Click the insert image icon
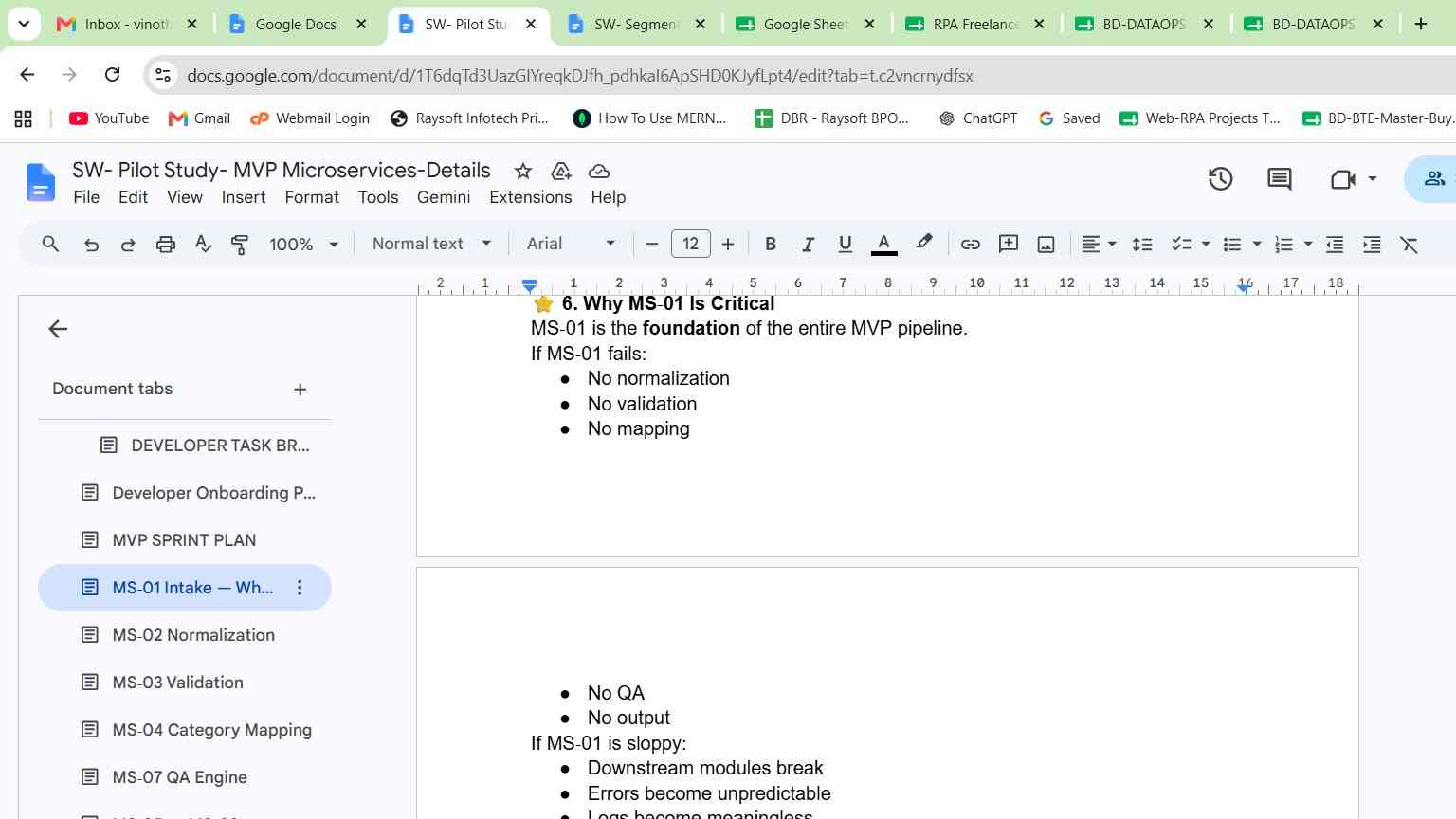The width and height of the screenshot is (1456, 819). (1046, 245)
